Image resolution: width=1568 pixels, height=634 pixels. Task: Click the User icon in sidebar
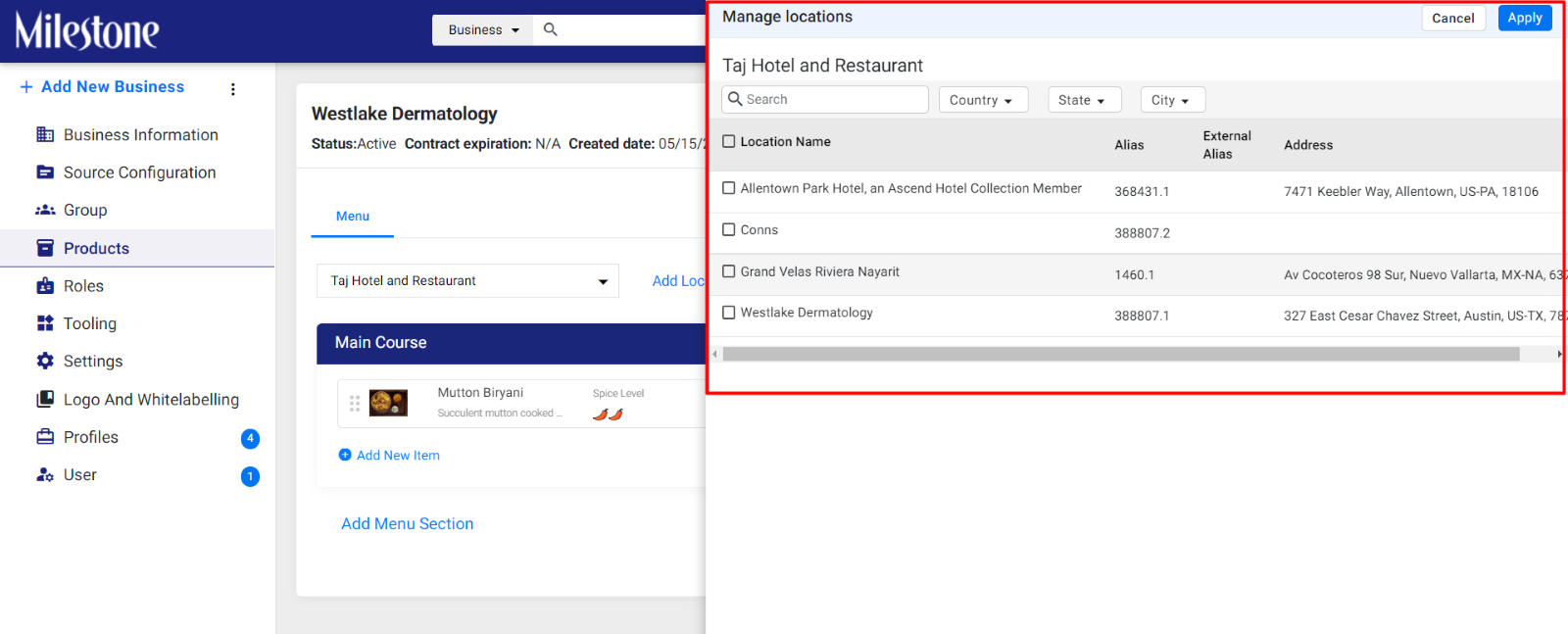point(45,474)
